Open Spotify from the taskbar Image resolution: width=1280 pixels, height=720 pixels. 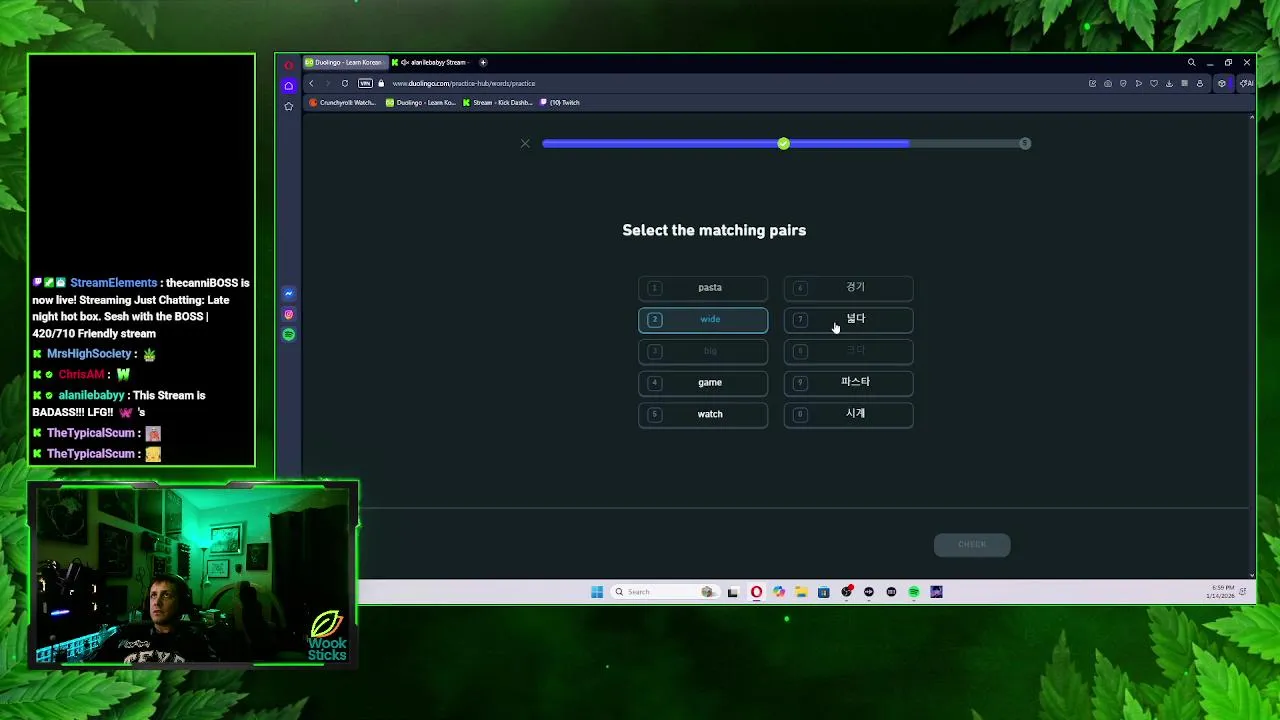(x=914, y=592)
